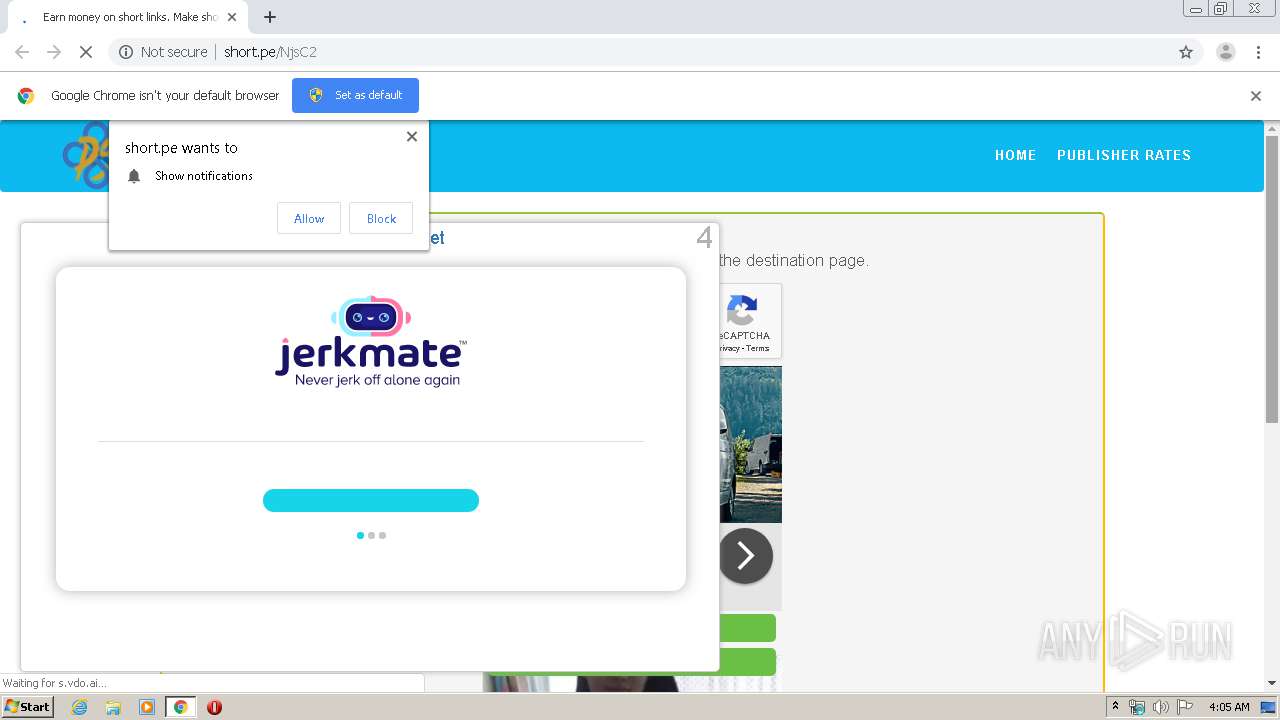Launch Internet Explorer from taskbar
This screenshot has width=1280, height=720.
[79, 707]
